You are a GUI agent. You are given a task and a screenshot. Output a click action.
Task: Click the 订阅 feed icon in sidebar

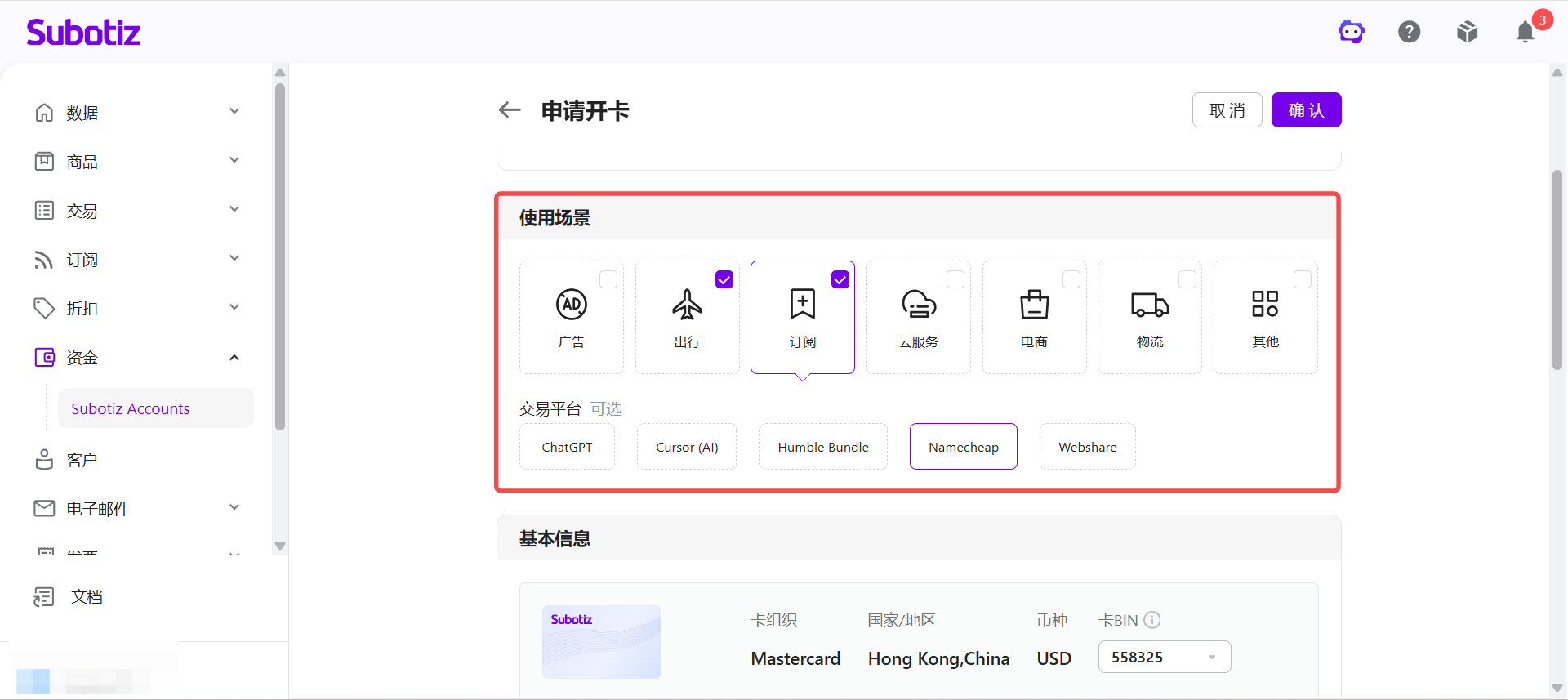44,260
